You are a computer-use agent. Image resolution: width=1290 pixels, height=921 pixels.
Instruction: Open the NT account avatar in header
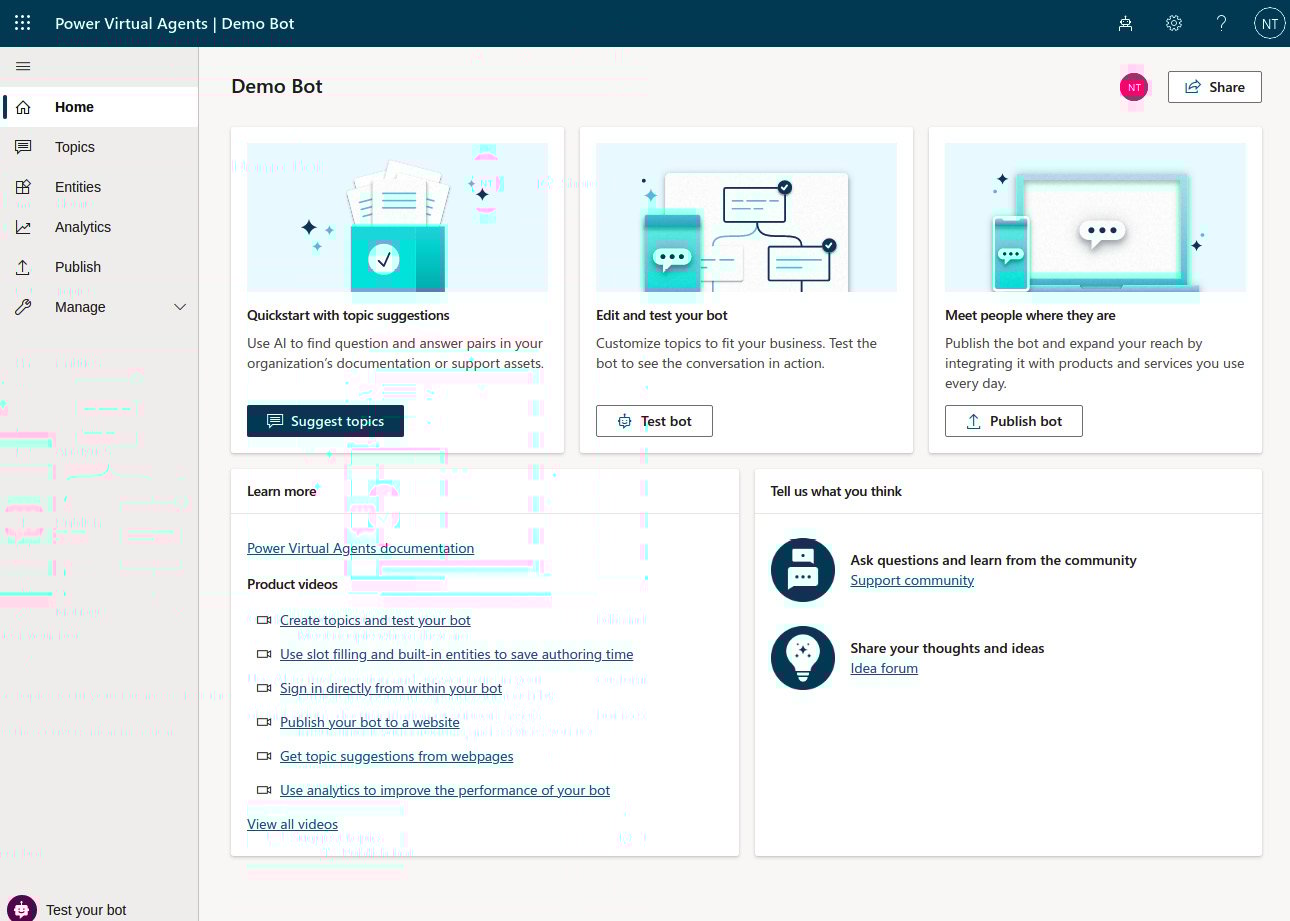pos(1269,23)
